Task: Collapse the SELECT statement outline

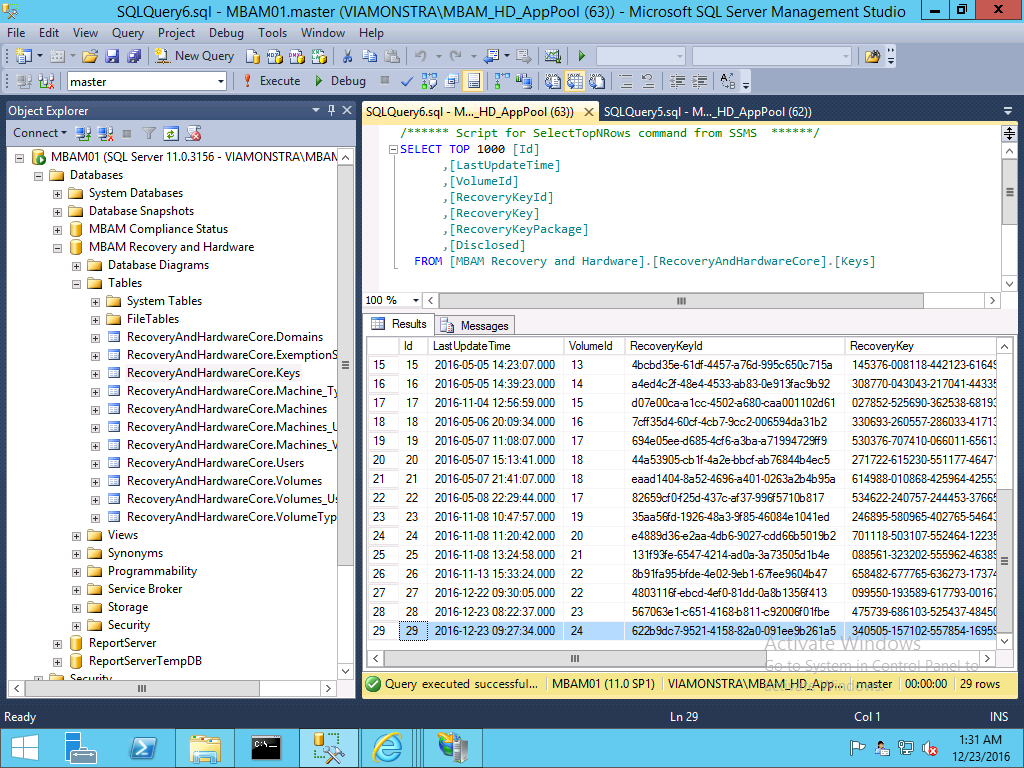Action: click(x=393, y=150)
